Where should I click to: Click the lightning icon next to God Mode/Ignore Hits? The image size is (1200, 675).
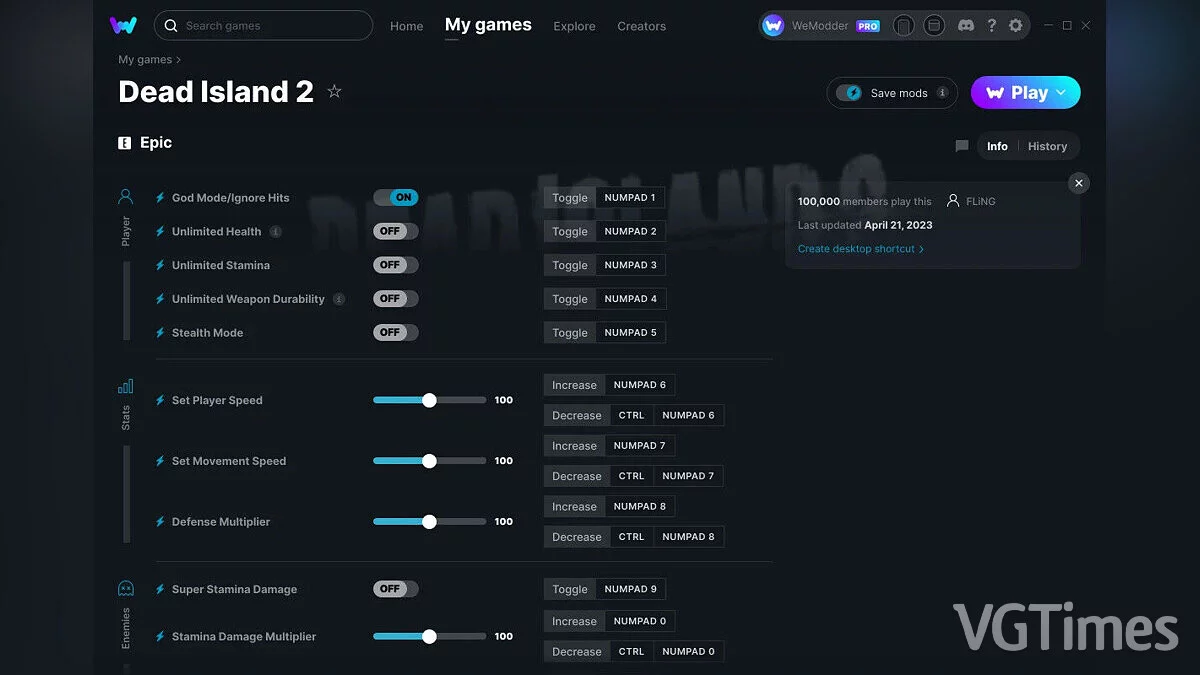coord(160,198)
